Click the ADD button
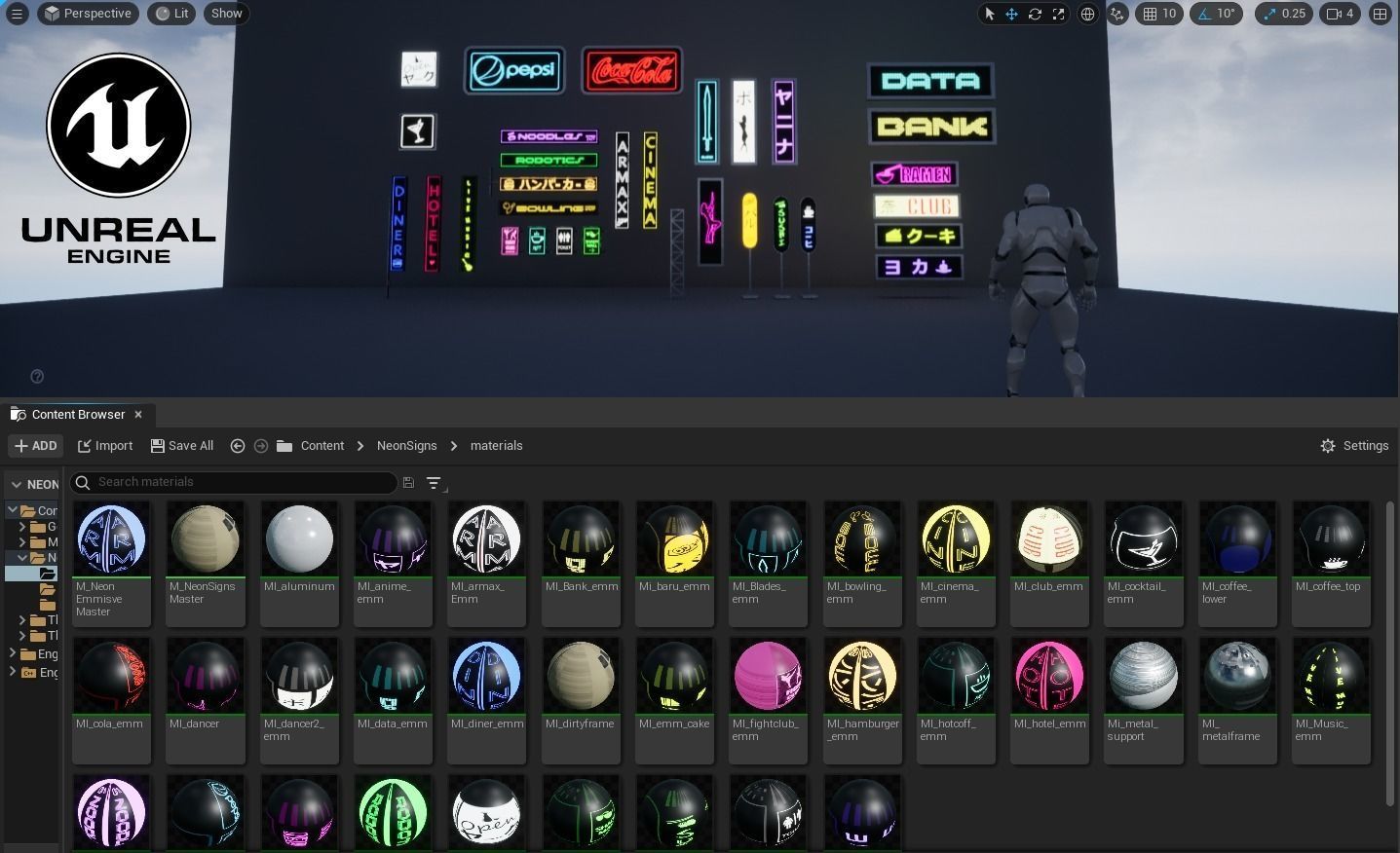The width and height of the screenshot is (1400, 853). click(36, 446)
